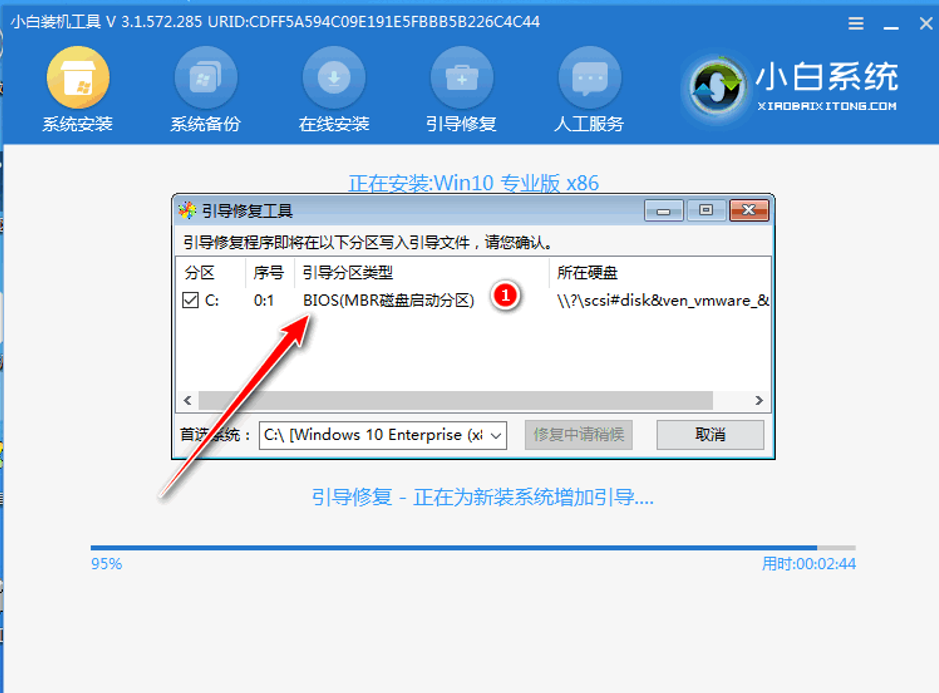Click the 引导修复工具 dialog title icon
The width and height of the screenshot is (939, 693).
[x=187, y=210]
